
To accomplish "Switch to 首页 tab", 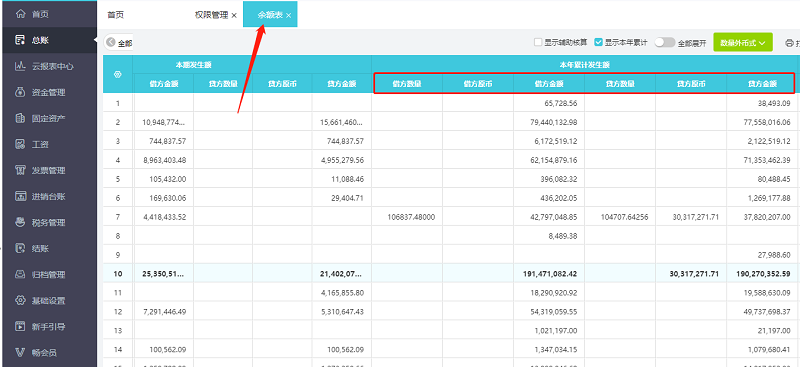I will [115, 15].
